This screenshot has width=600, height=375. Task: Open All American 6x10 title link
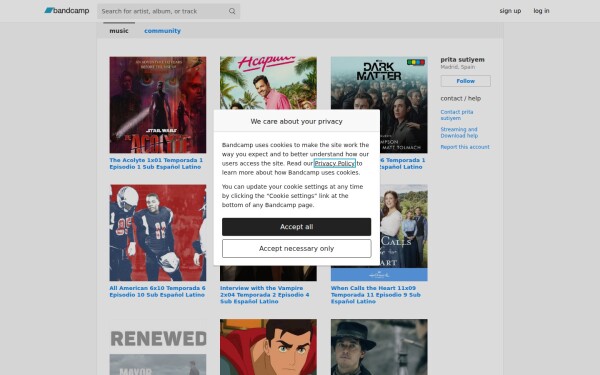pyautogui.click(x=157, y=291)
